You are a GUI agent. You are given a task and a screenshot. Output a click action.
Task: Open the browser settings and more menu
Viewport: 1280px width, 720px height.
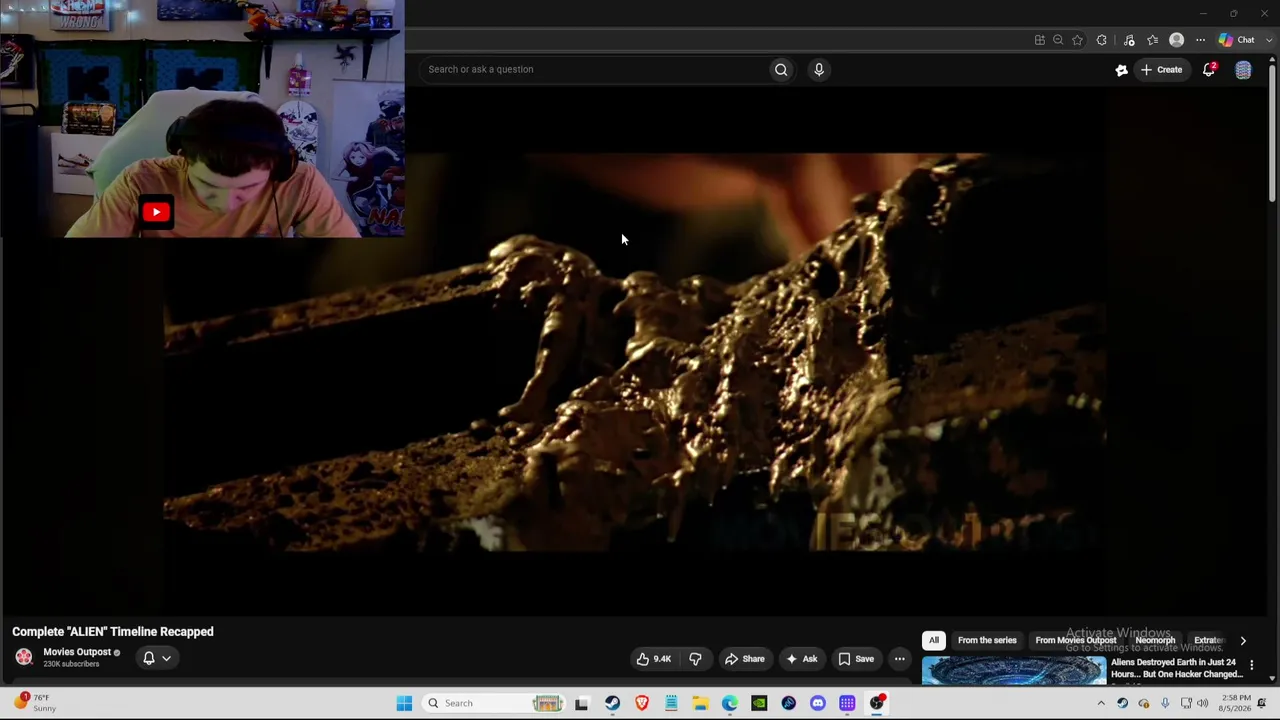coord(1200,40)
